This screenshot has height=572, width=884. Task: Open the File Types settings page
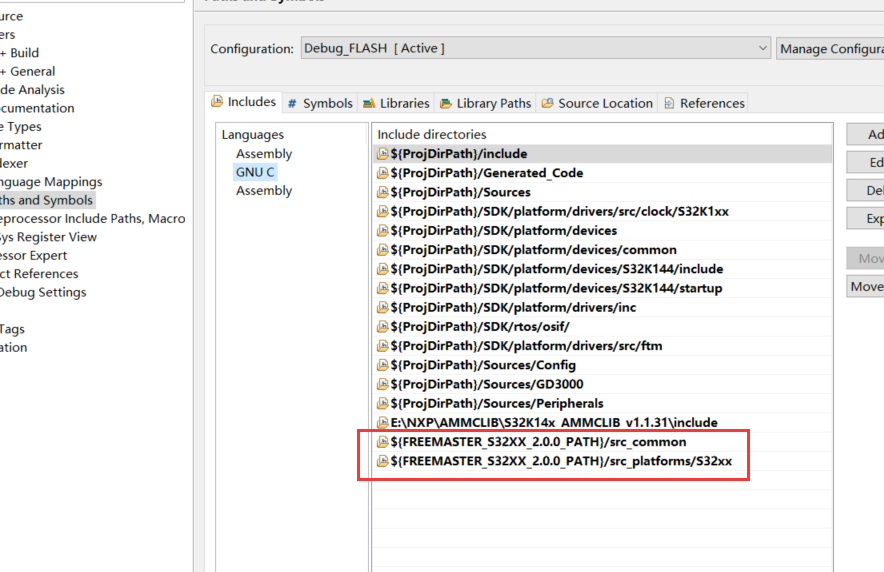[x=21, y=126]
